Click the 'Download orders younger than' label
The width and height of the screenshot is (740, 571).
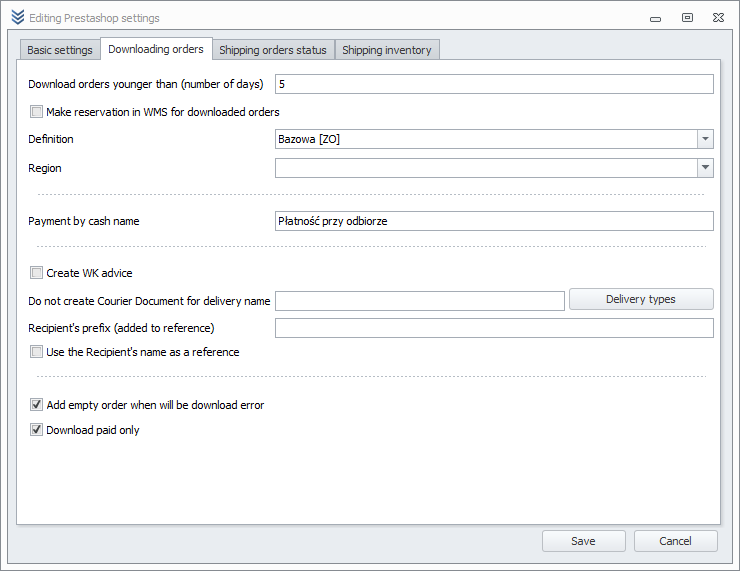coord(146,84)
